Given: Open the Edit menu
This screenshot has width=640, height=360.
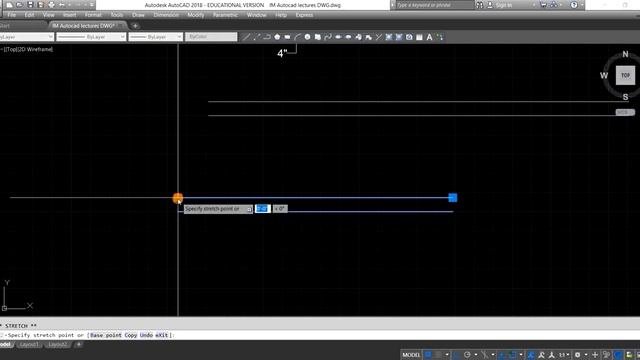Looking at the screenshot, I should [x=29, y=15].
